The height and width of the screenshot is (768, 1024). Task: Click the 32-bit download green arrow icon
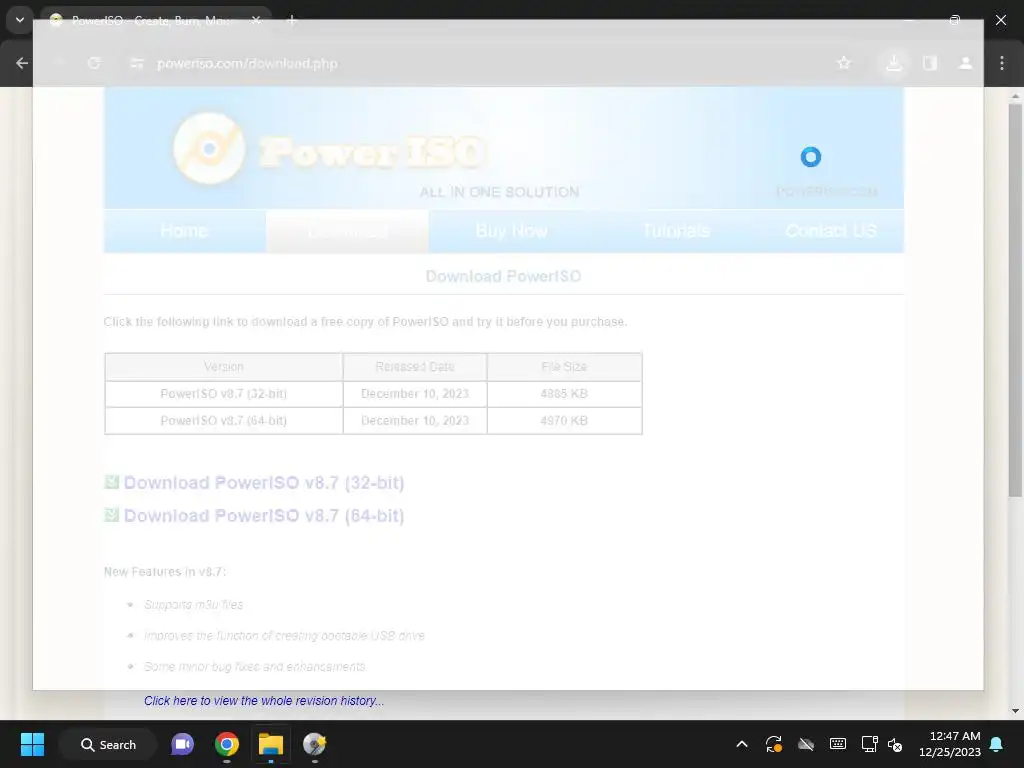click(112, 482)
